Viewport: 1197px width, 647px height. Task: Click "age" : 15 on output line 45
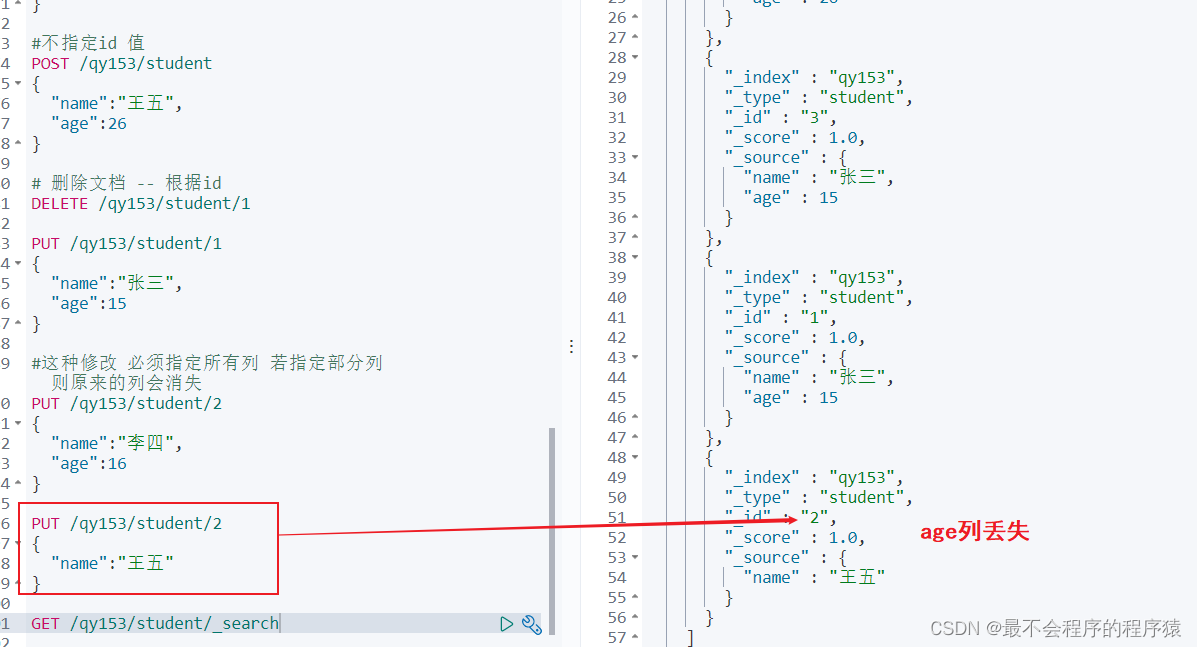[x=790, y=398]
